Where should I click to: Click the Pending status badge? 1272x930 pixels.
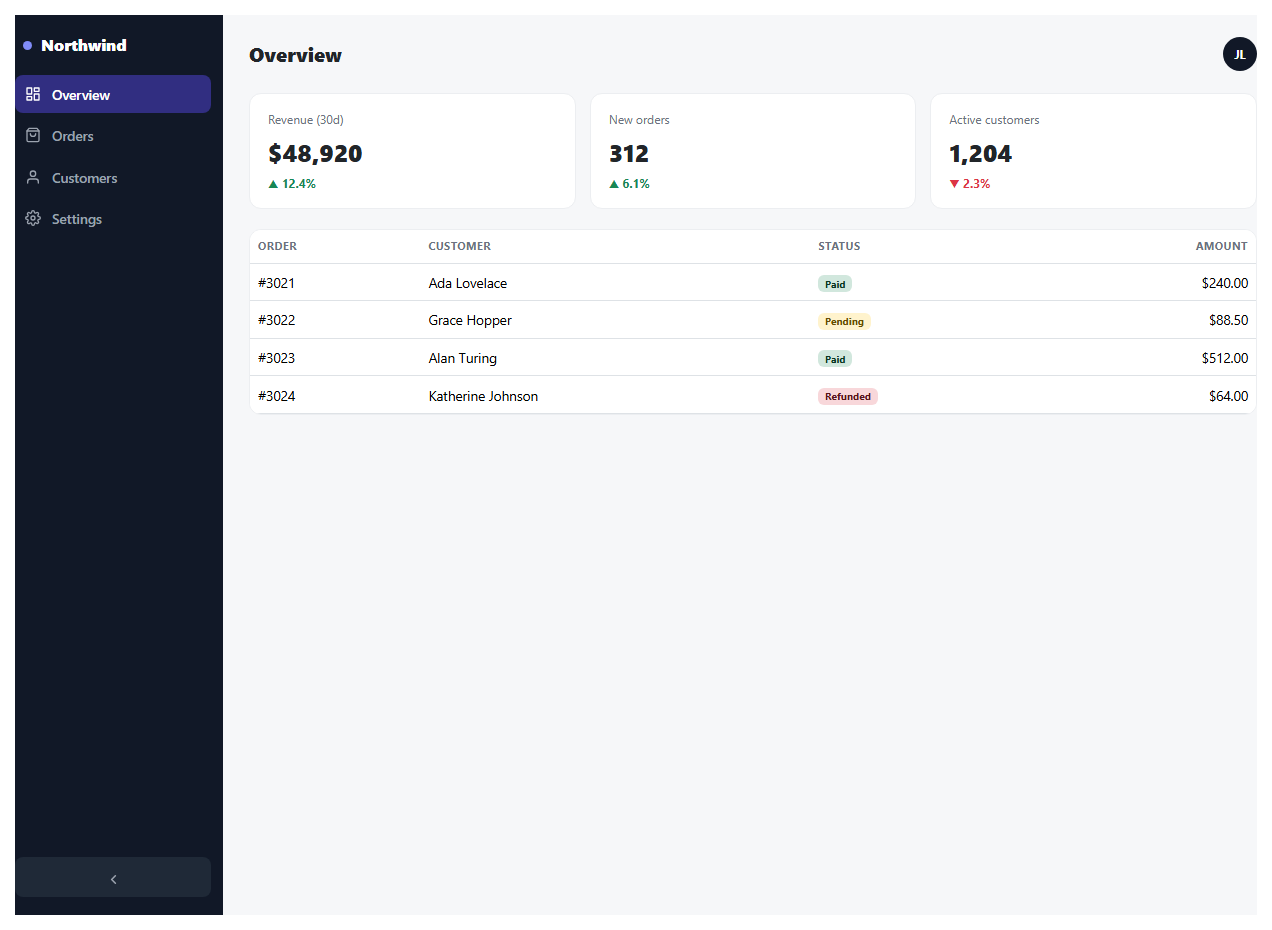(x=844, y=321)
